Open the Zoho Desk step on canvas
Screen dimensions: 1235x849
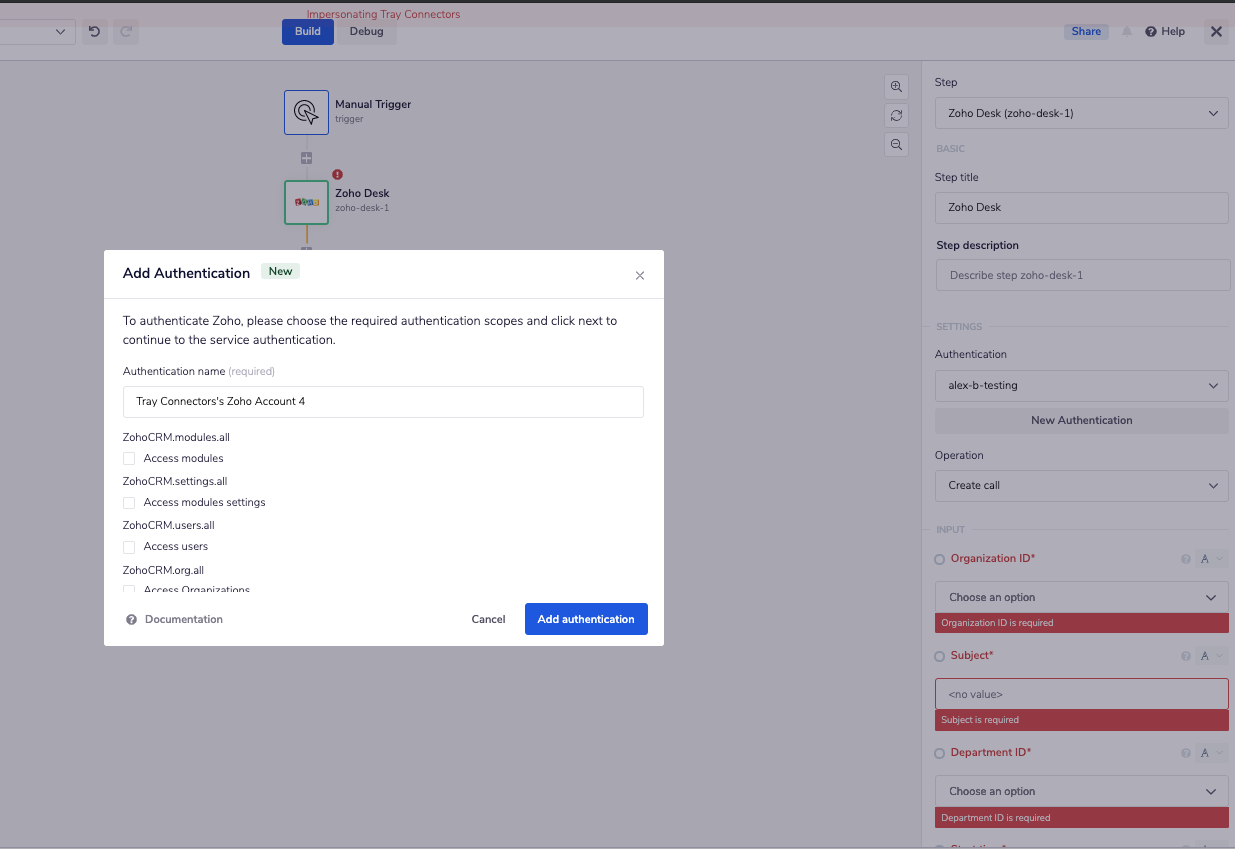pos(306,202)
